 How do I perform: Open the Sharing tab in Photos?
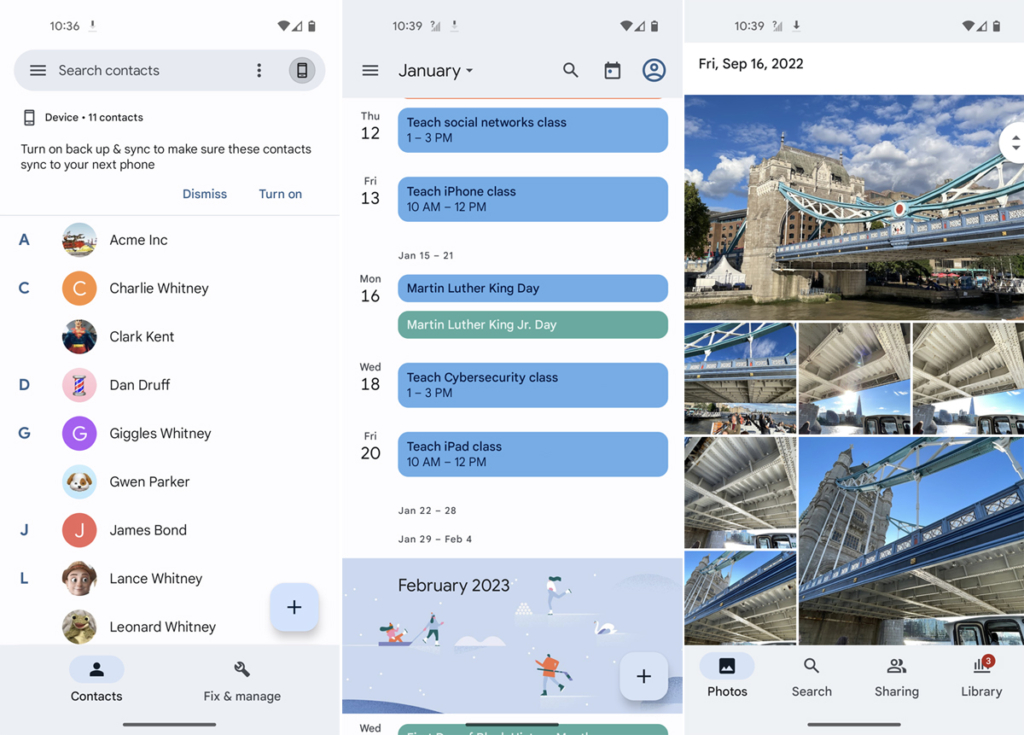click(896, 677)
